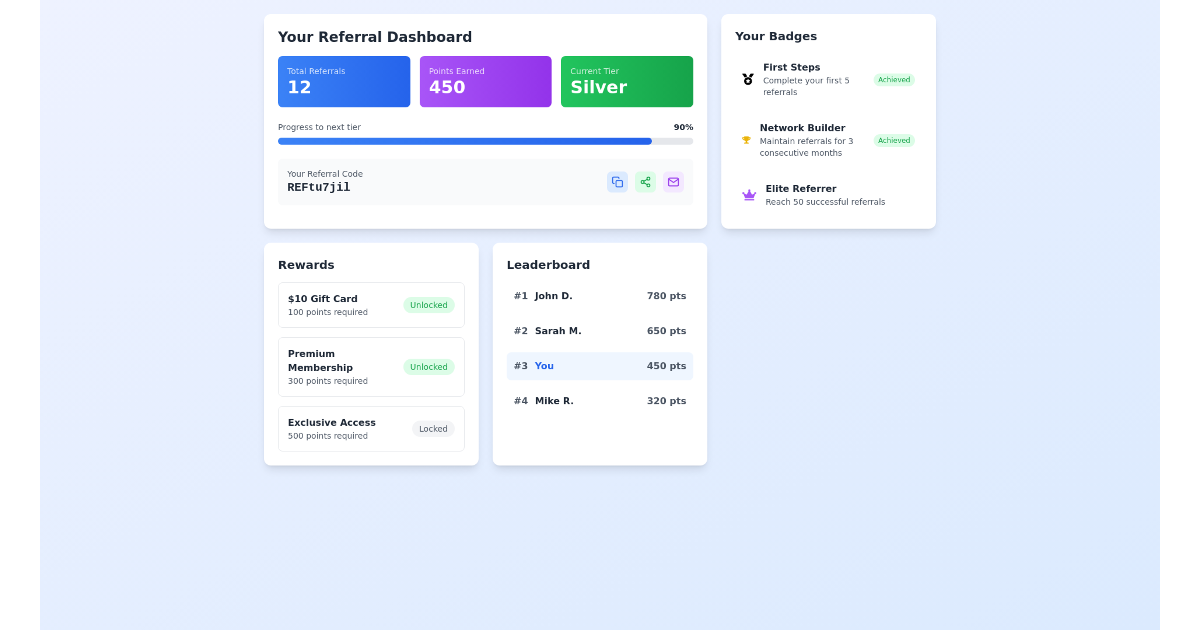Select your highlighted #3 leaderboard row
The height and width of the screenshot is (630, 1200).
pos(600,366)
